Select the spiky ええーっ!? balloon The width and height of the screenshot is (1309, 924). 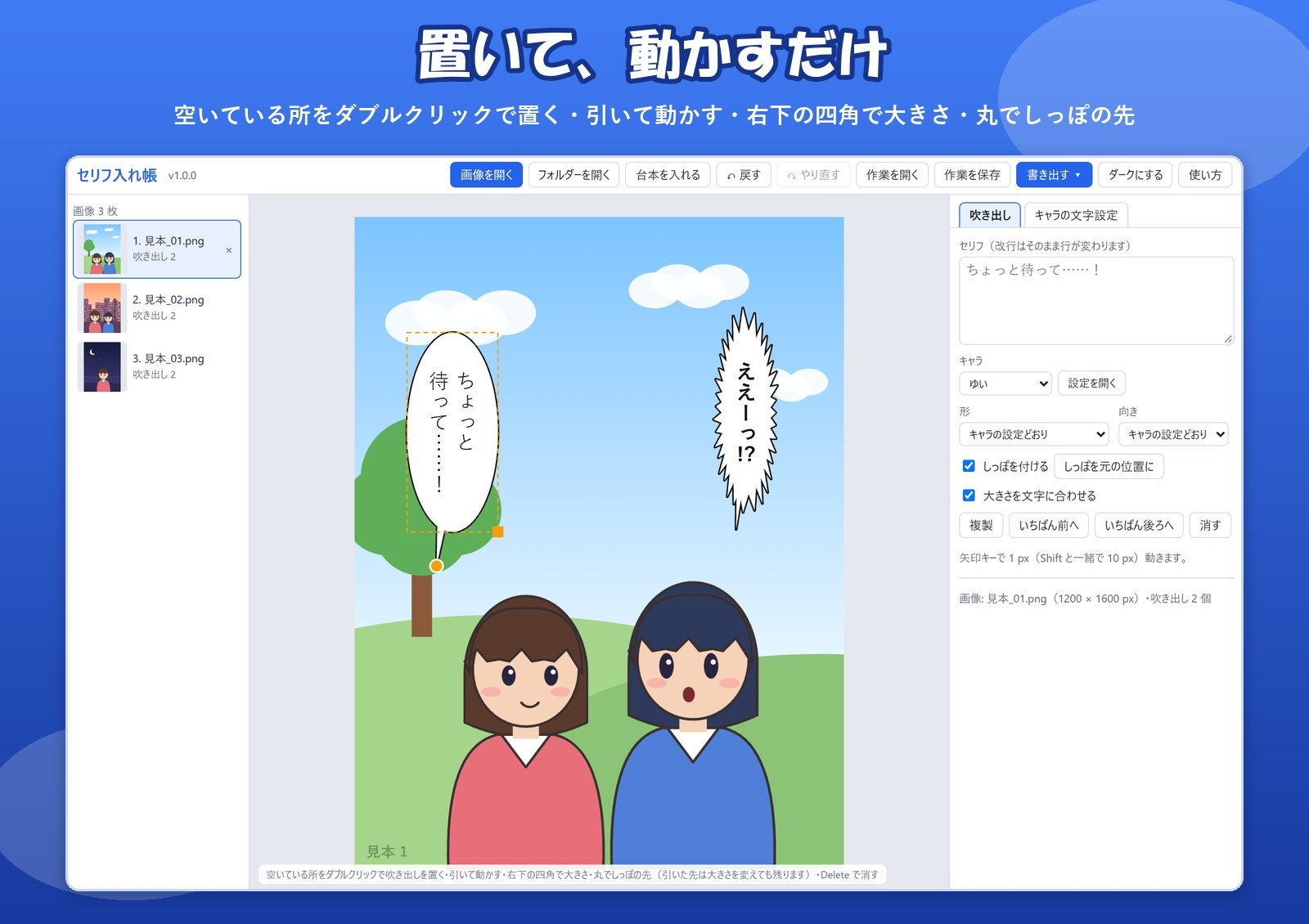coord(745,419)
